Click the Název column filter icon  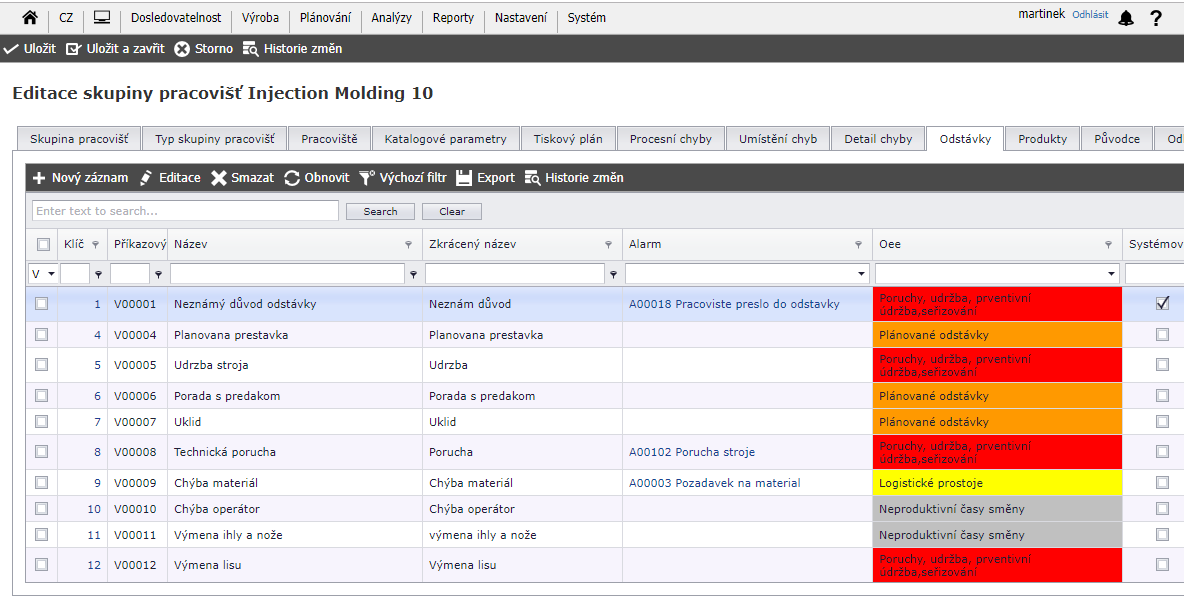[408, 244]
